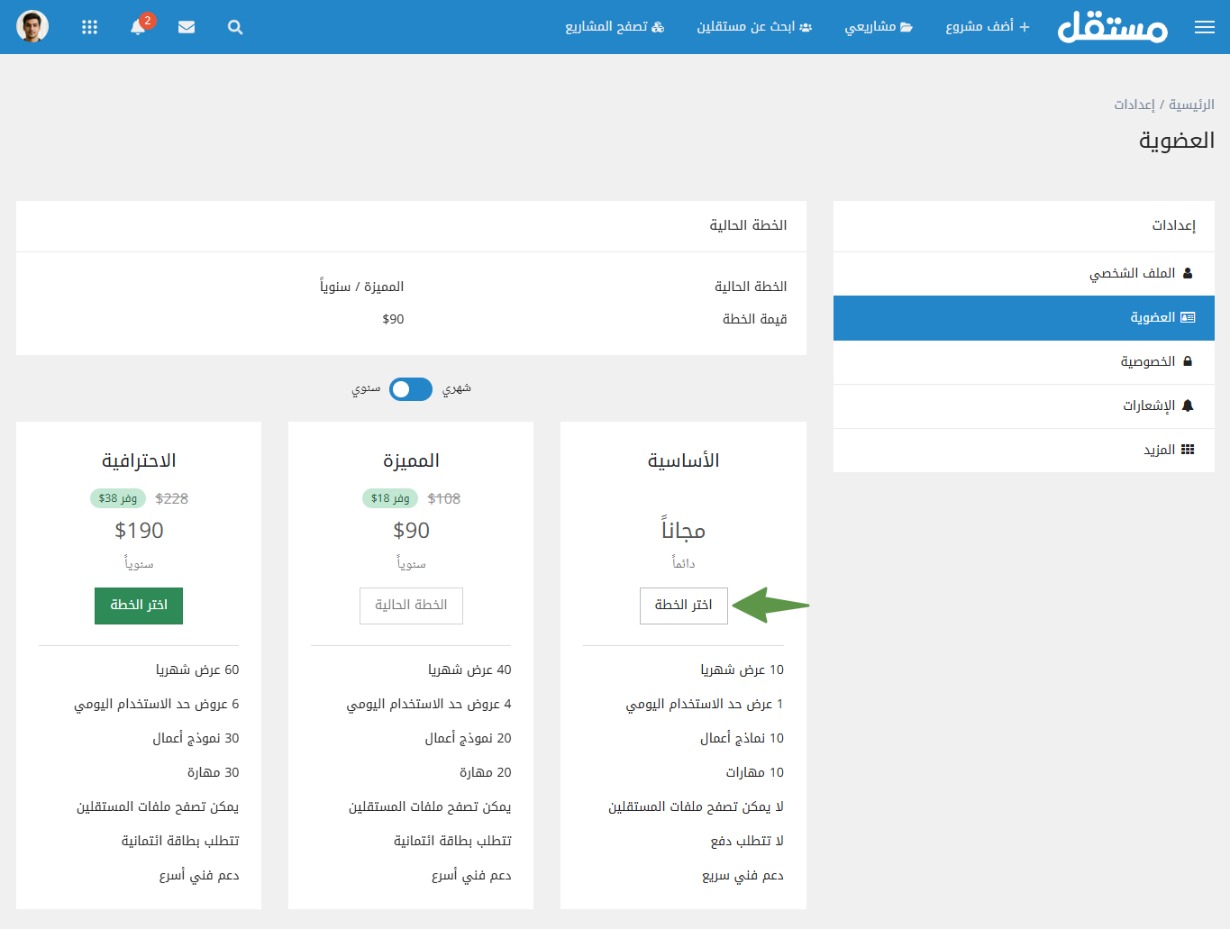The image size is (1230, 929).
Task: Toggle the monthly/yearly billing switch
Action: 411,389
